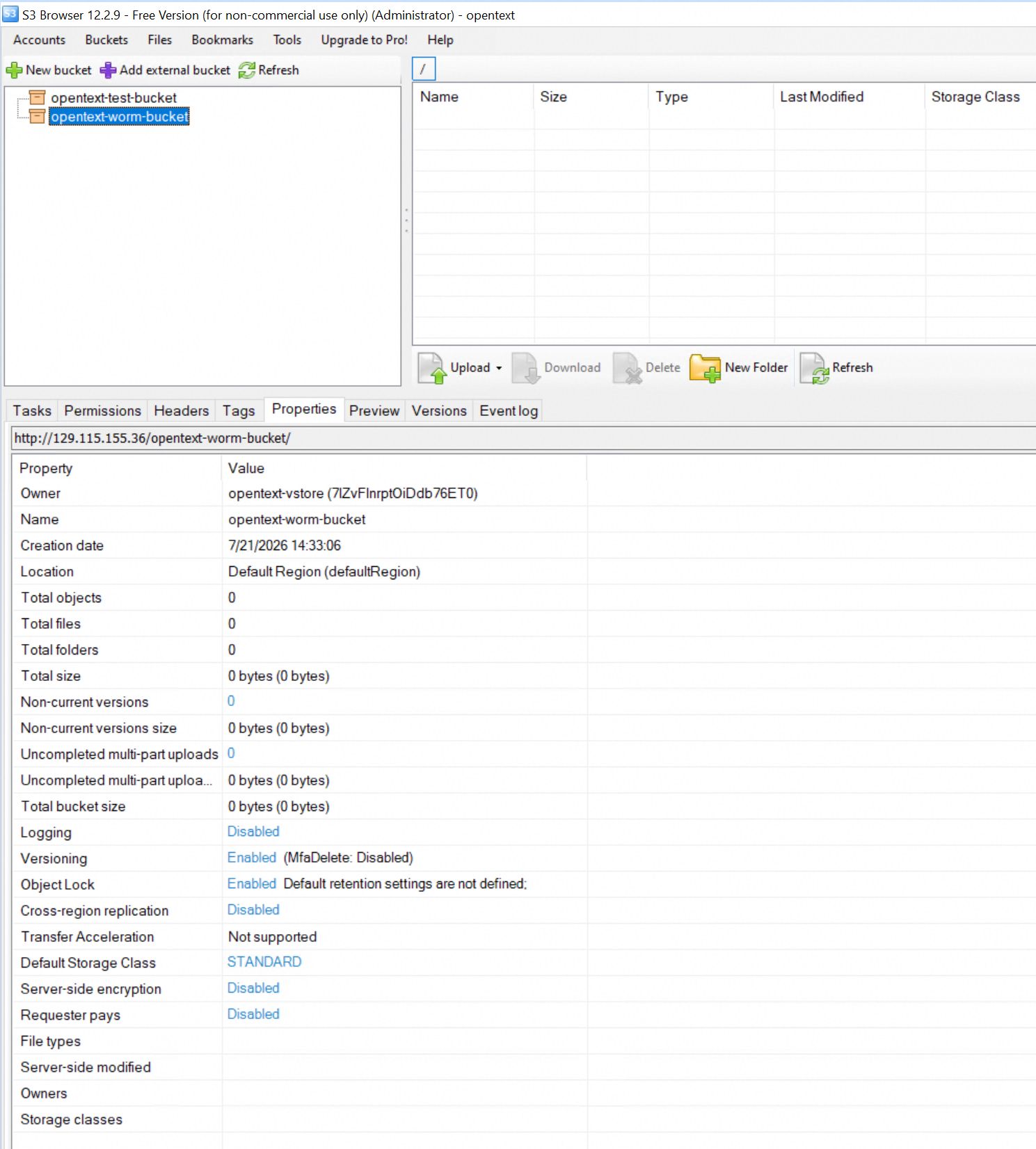Click Uncompleted multi-part uploads 0 link
This screenshot has height=1149, width=1036.
[231, 753]
